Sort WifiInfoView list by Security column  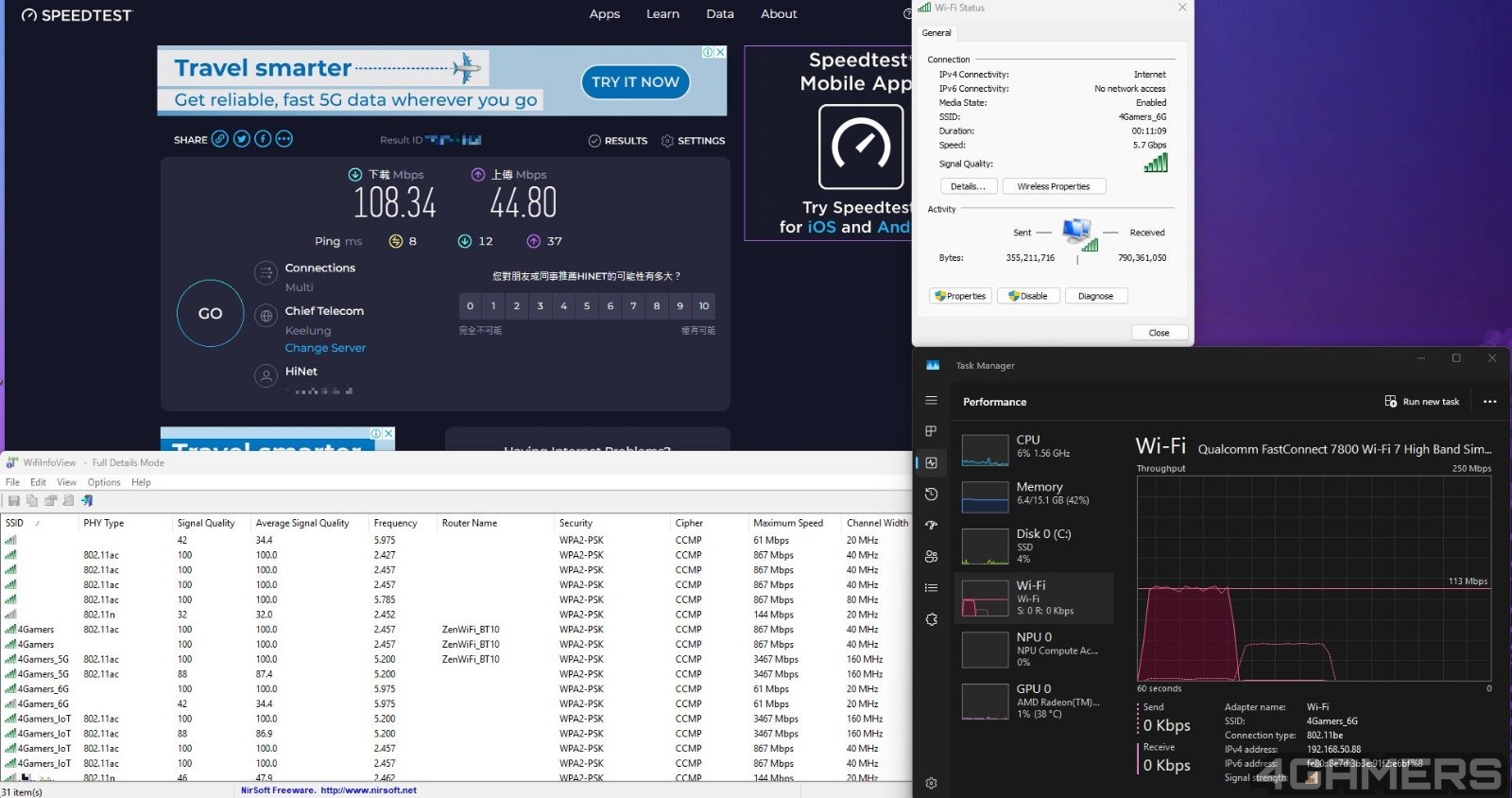click(x=612, y=523)
